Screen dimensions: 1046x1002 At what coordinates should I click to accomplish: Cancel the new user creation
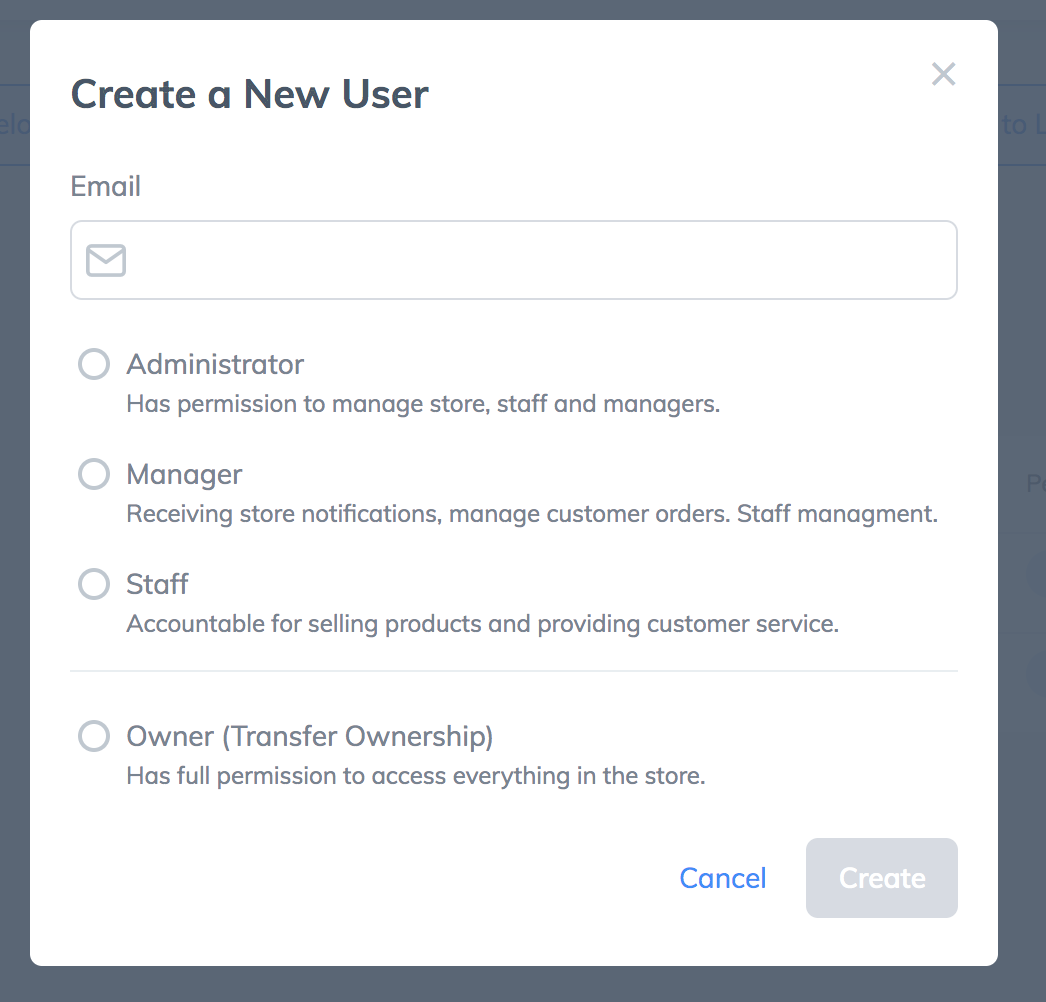click(722, 878)
